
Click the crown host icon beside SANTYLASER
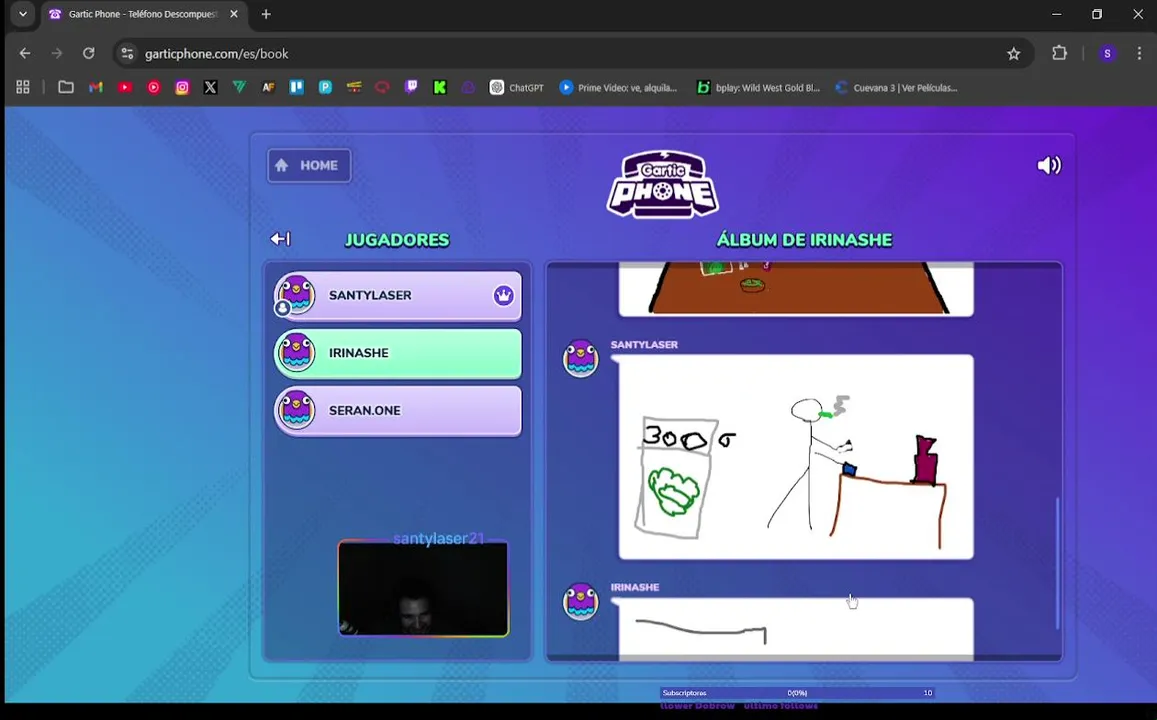click(x=503, y=295)
